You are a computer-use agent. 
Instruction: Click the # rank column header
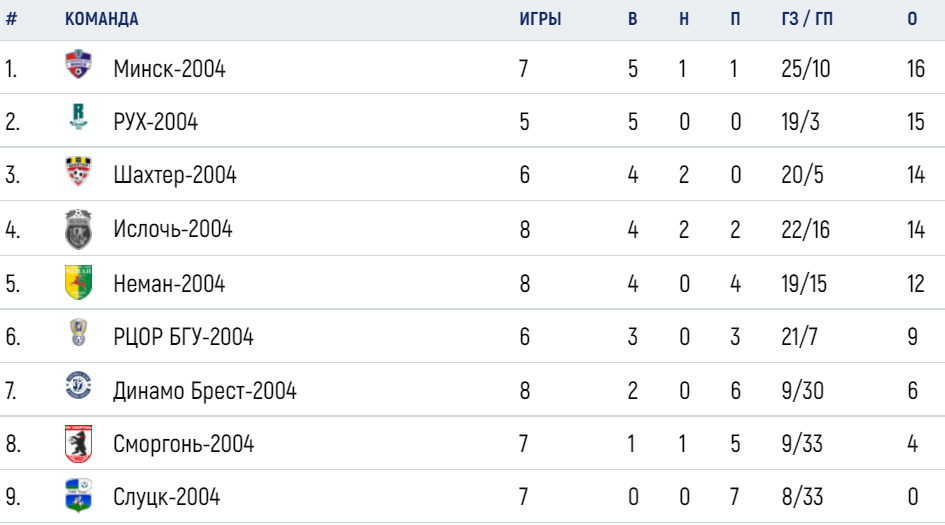click(x=11, y=19)
